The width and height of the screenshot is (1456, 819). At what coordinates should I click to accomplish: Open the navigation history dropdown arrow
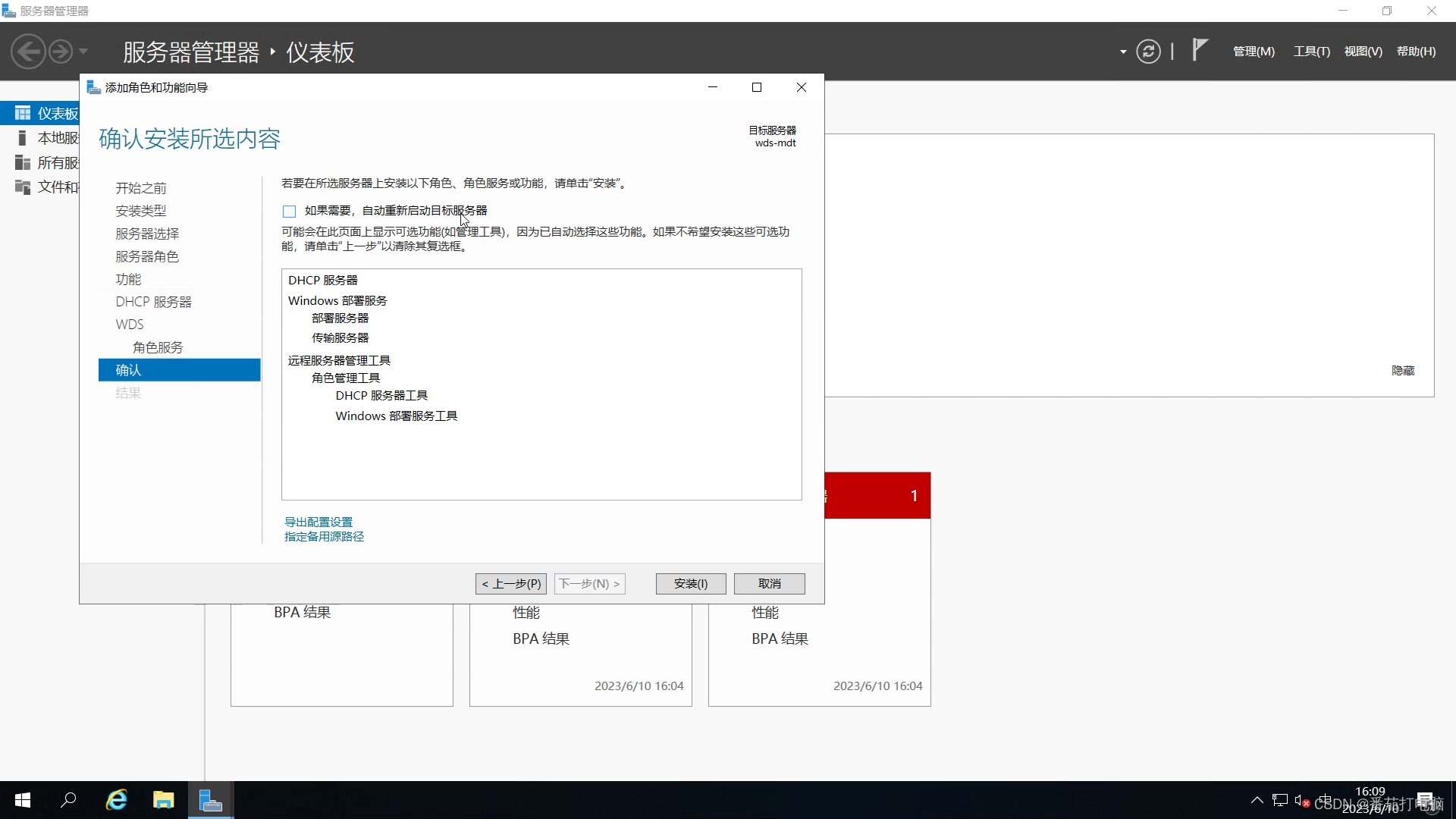83,52
